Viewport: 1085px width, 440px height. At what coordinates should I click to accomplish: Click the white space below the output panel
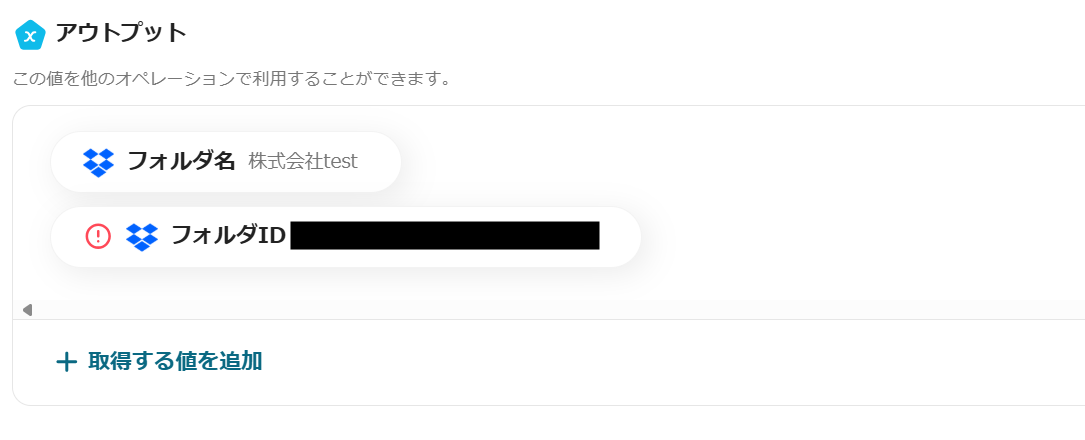[542, 423]
